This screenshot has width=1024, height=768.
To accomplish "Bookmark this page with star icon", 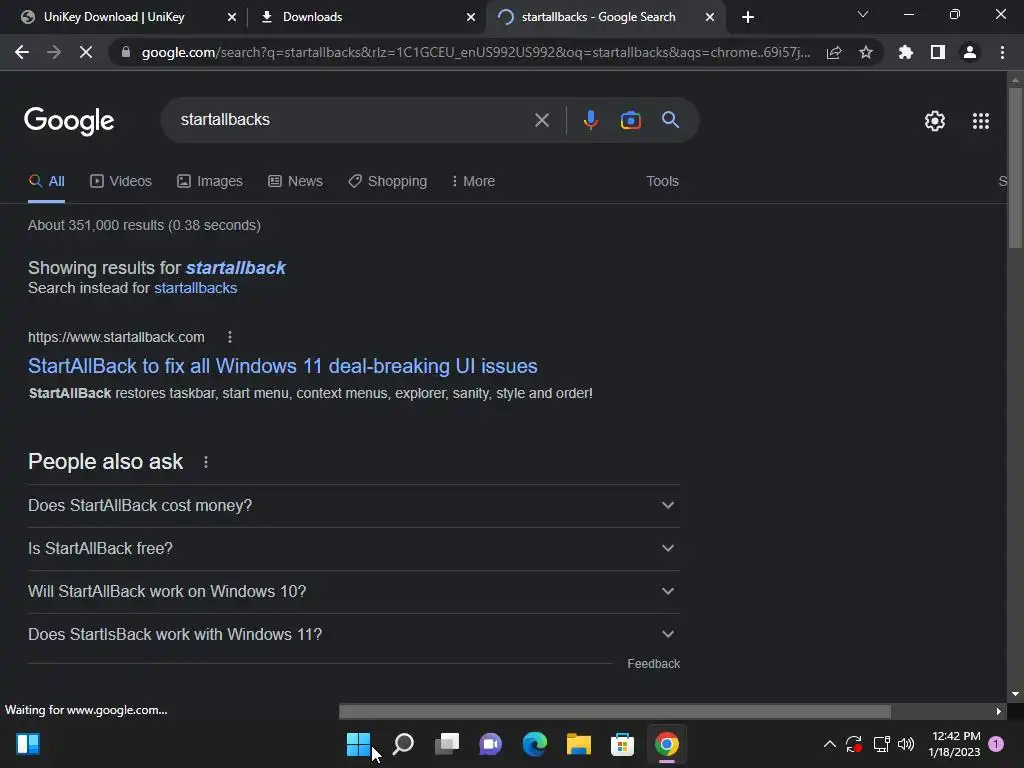I will pos(866,52).
